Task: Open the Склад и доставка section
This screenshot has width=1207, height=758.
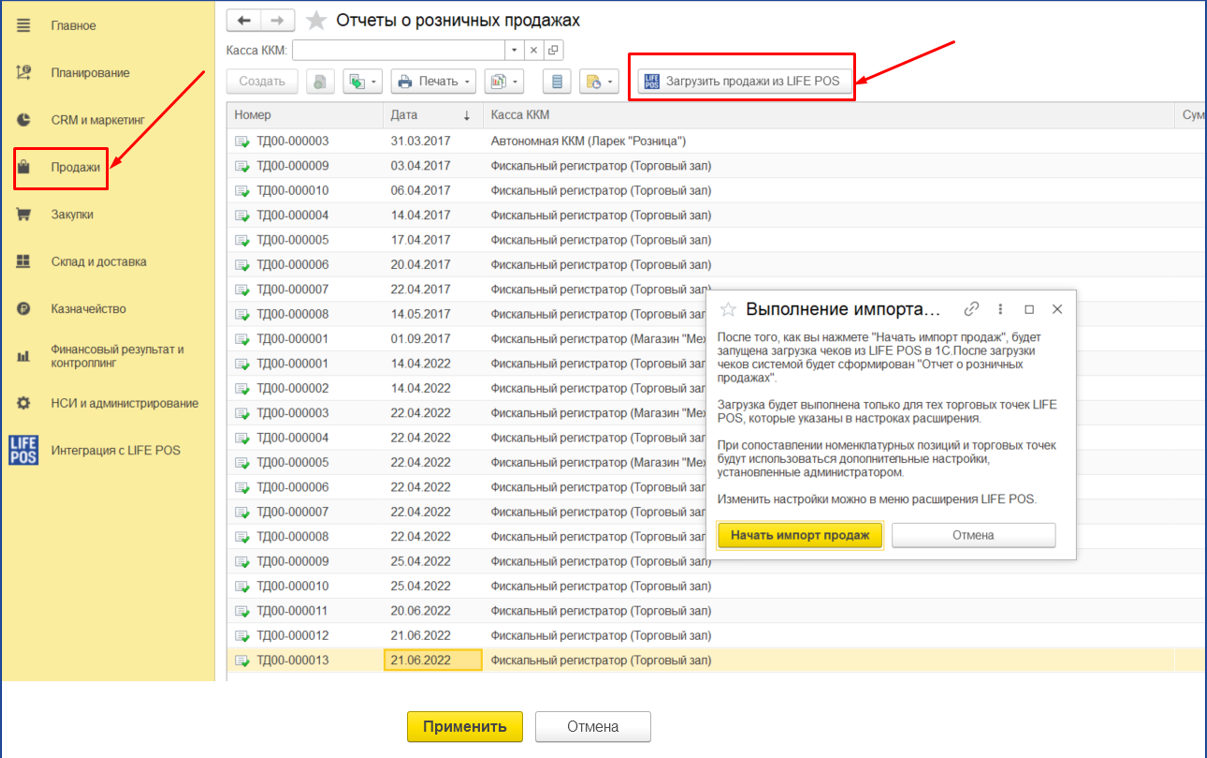Action: click(98, 261)
